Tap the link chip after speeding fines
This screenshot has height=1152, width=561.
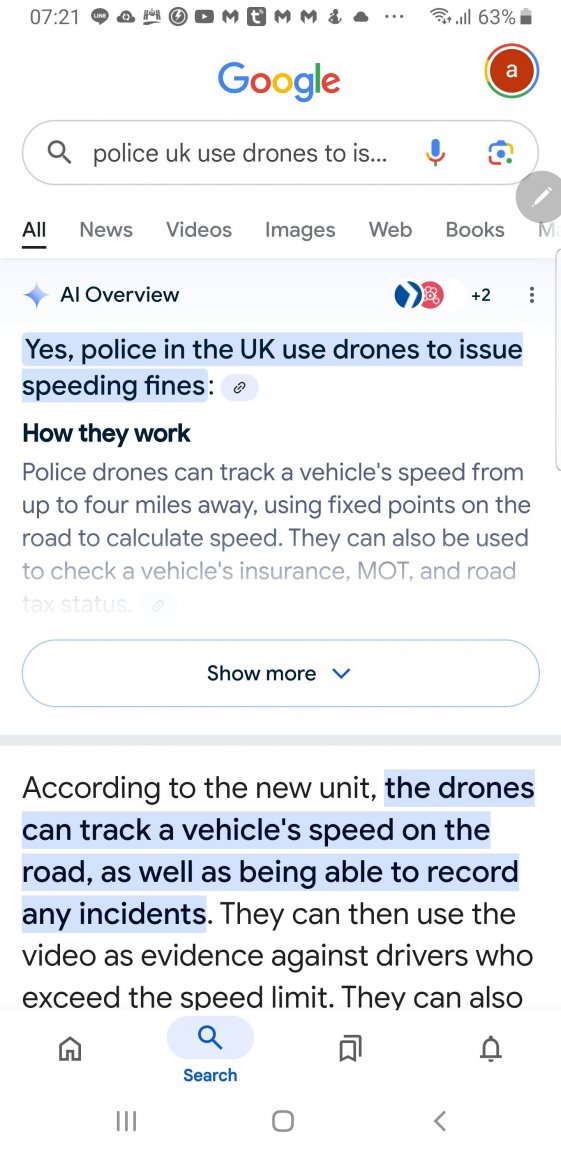tap(239, 389)
